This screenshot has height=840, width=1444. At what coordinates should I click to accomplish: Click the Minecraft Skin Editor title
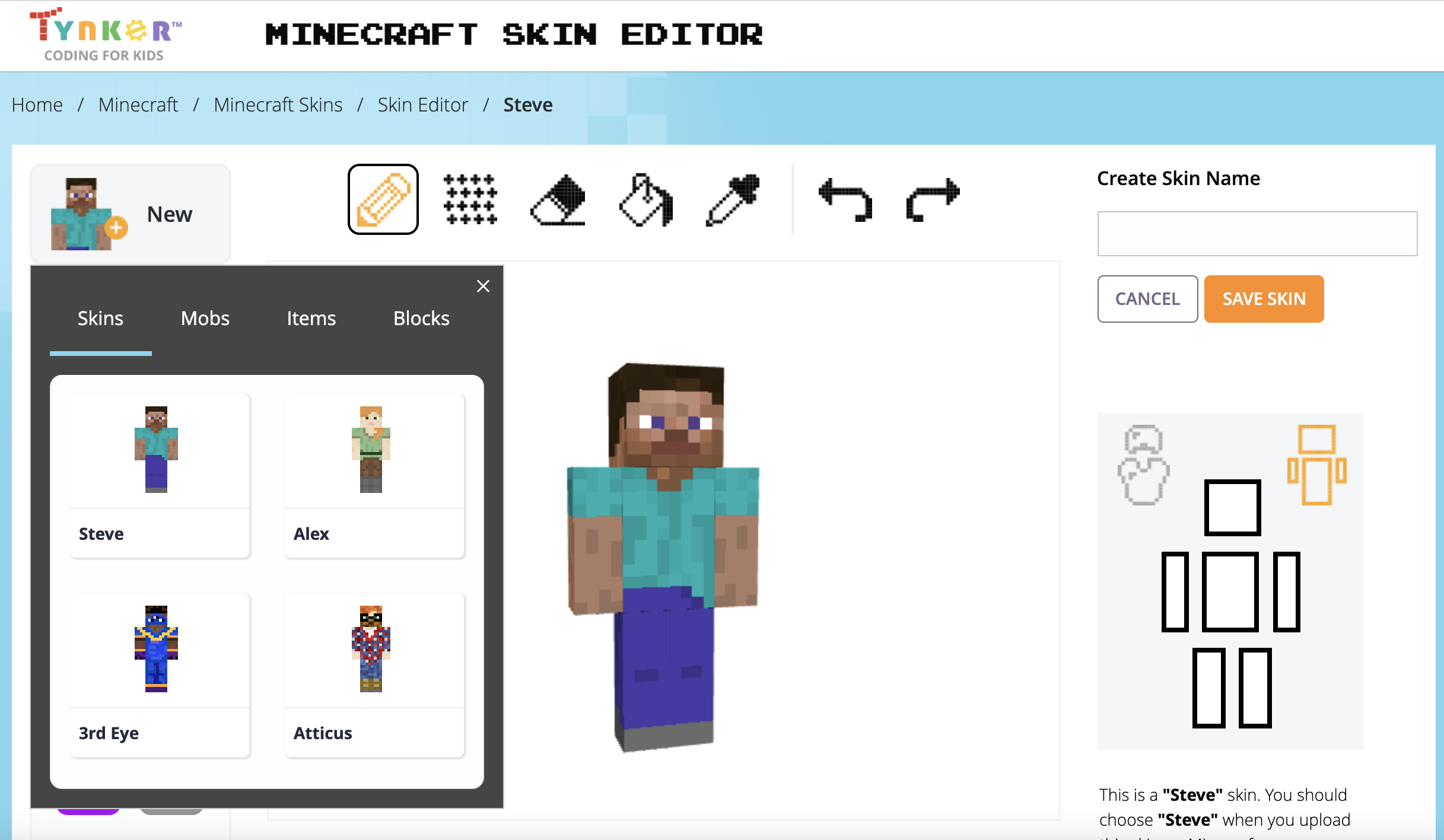(514, 34)
